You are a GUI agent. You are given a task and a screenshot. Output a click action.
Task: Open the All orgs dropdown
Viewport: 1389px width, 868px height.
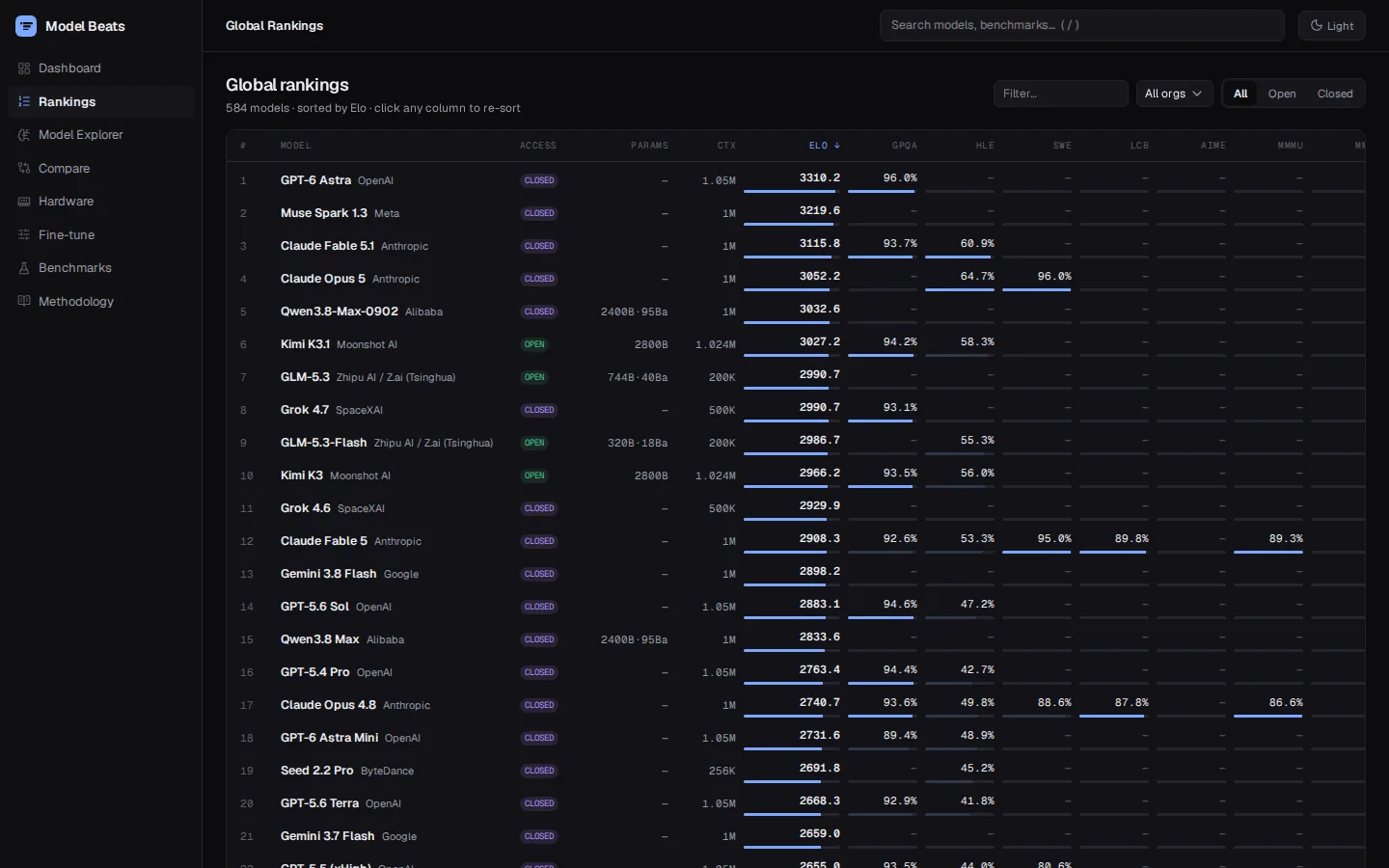(1174, 94)
